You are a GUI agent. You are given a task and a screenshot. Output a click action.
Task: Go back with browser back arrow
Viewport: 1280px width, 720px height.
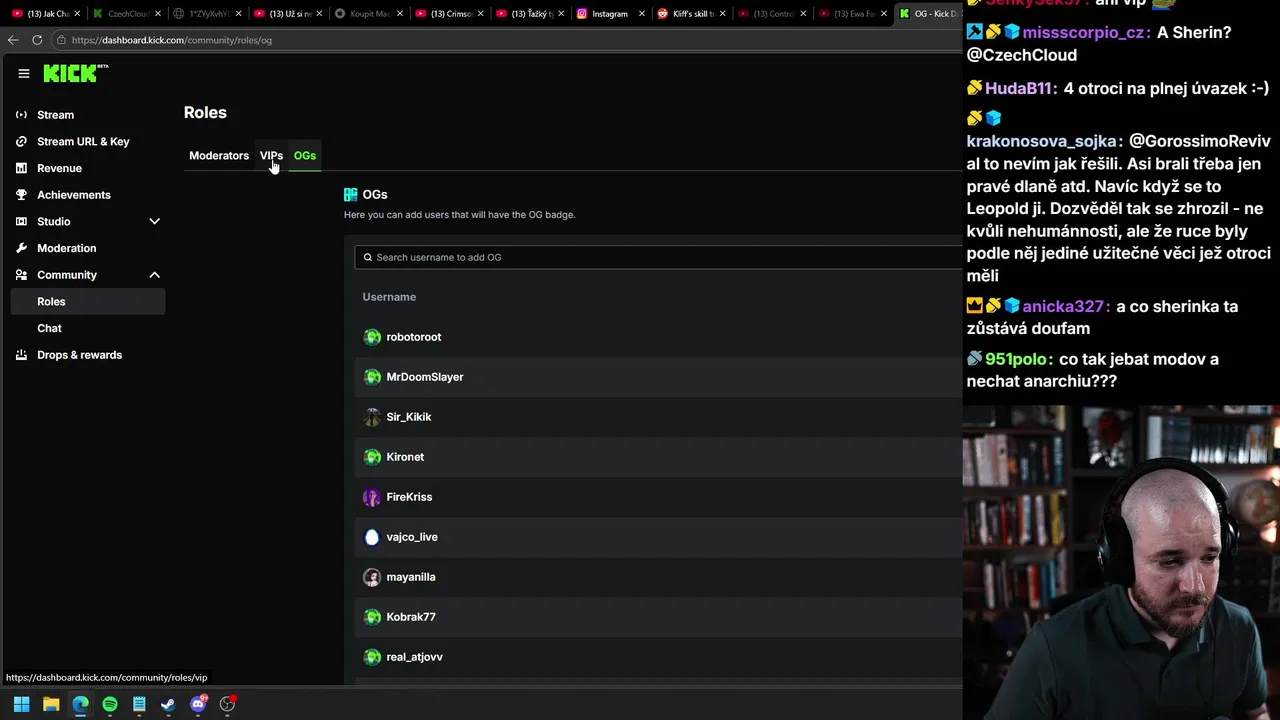click(13, 40)
